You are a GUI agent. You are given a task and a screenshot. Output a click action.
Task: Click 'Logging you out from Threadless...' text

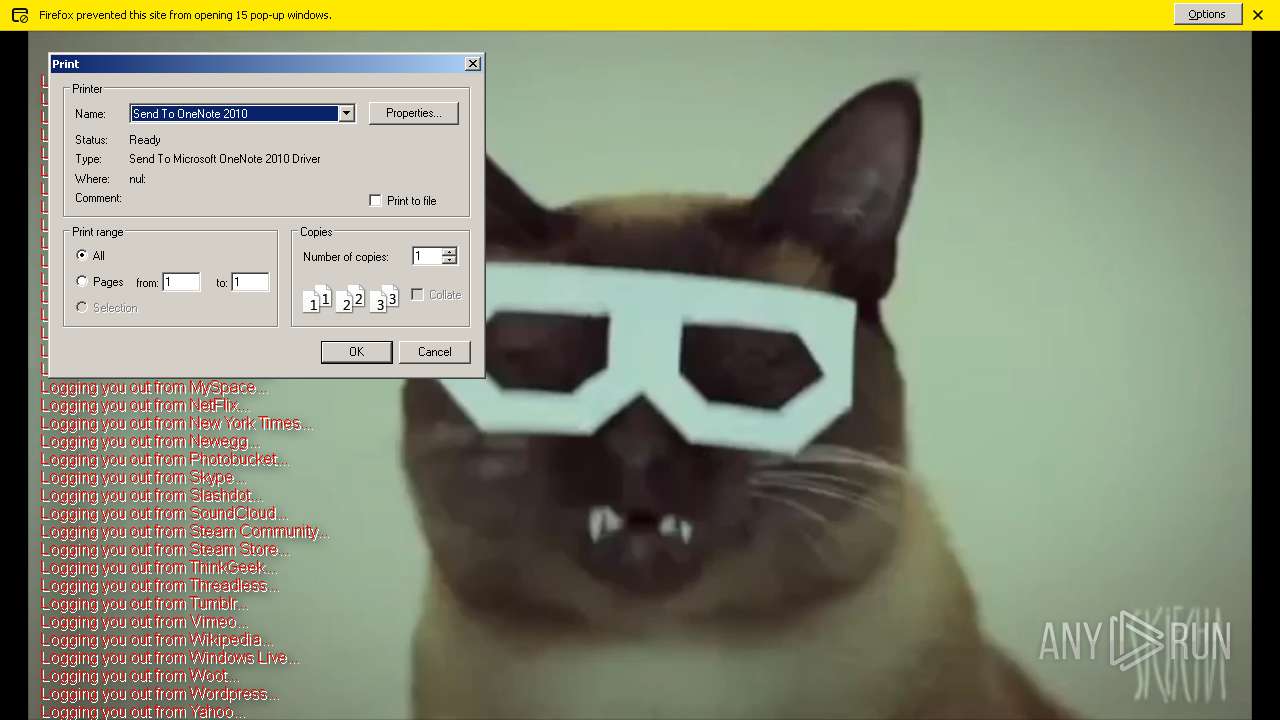click(x=160, y=586)
